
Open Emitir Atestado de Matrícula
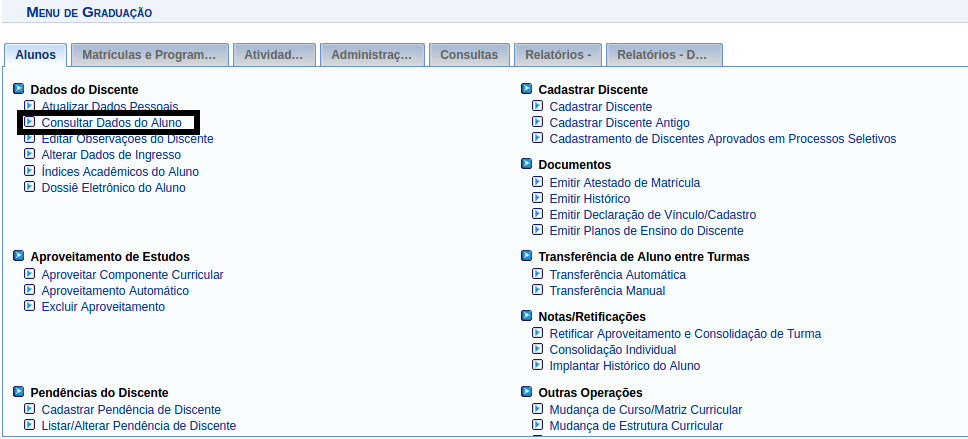(624, 183)
